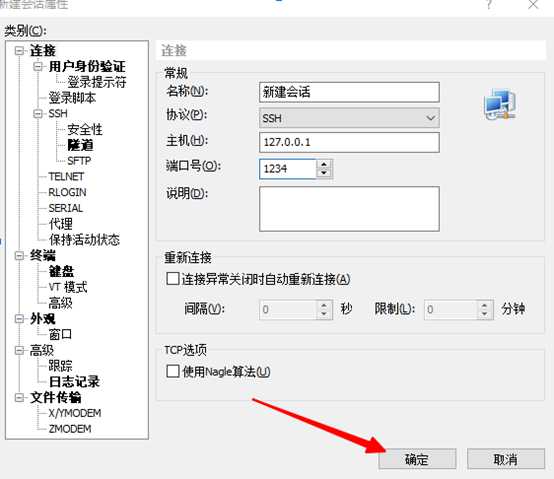
Task: Increase 限制 minutes spinner value
Action: (x=484, y=305)
